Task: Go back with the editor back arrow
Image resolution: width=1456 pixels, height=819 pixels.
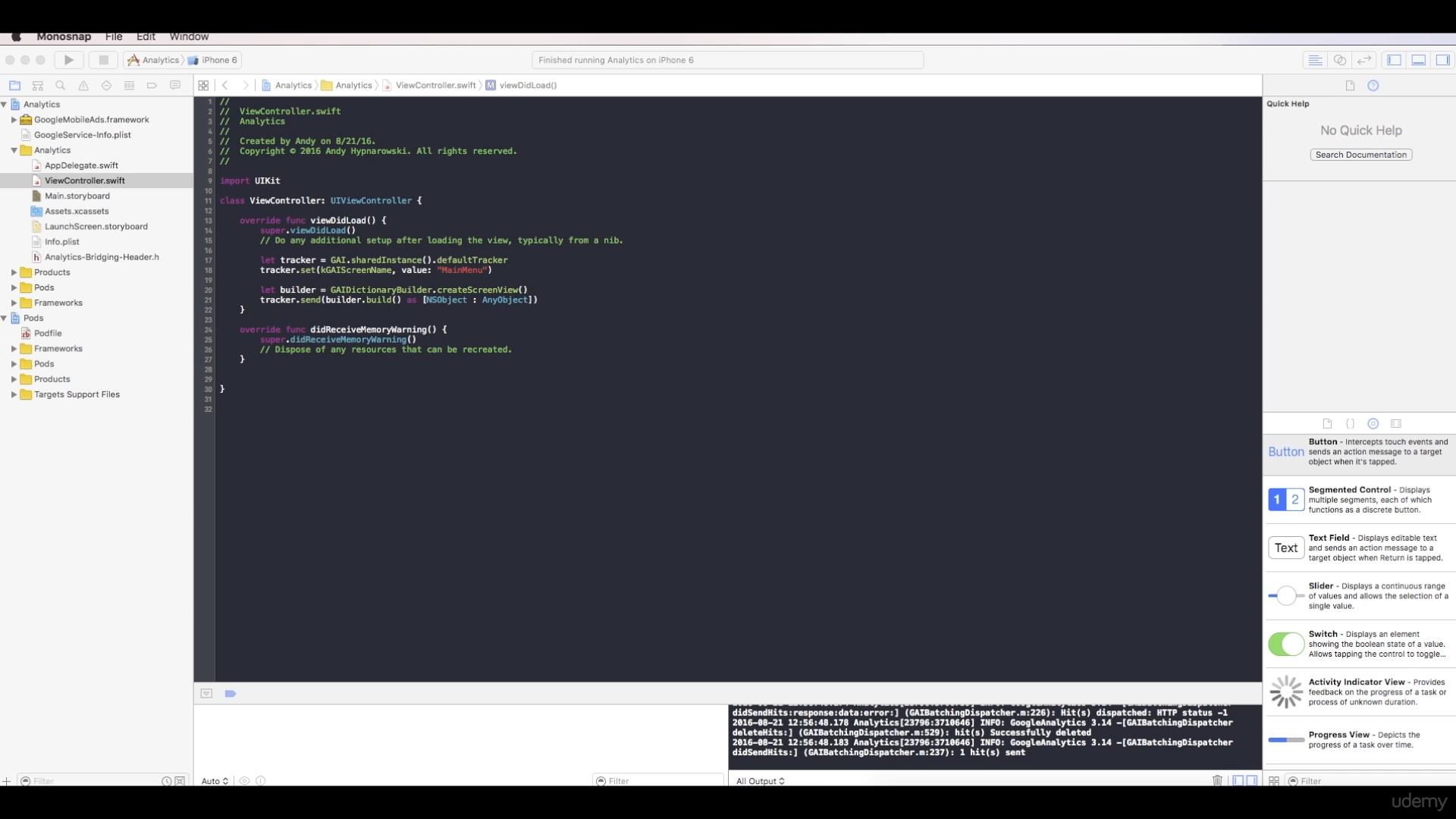Action: coord(225,86)
